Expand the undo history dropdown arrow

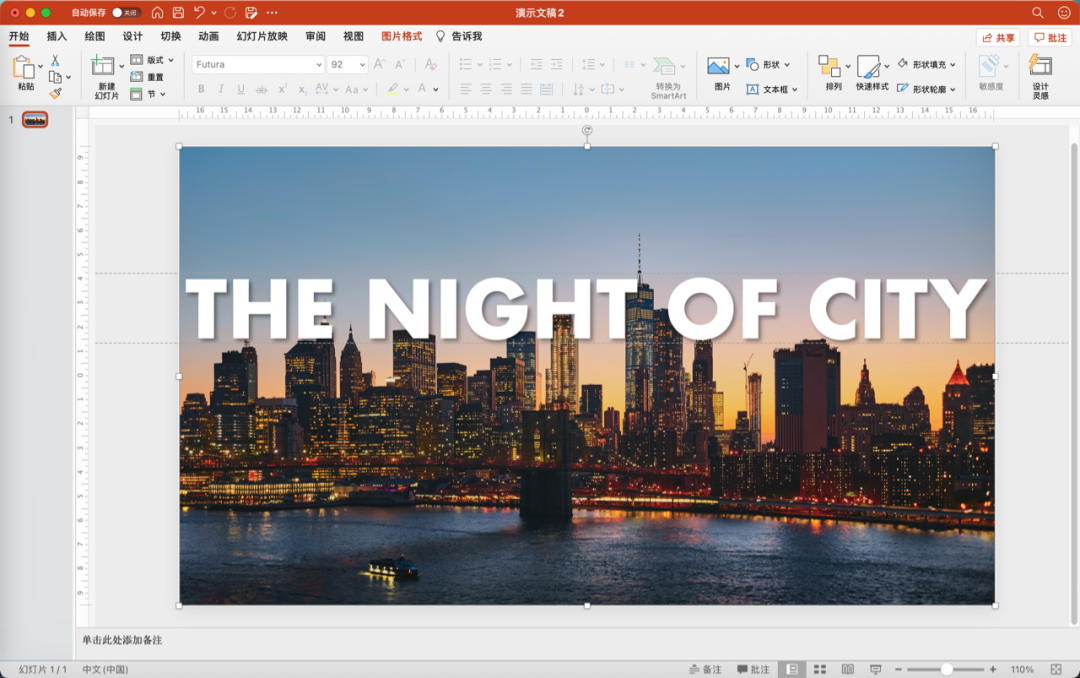point(214,12)
